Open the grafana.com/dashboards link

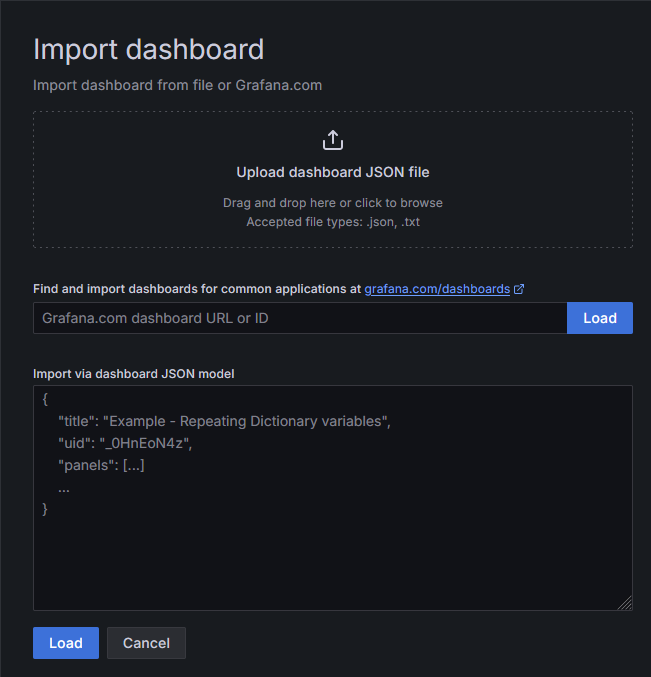pyautogui.click(x=437, y=289)
